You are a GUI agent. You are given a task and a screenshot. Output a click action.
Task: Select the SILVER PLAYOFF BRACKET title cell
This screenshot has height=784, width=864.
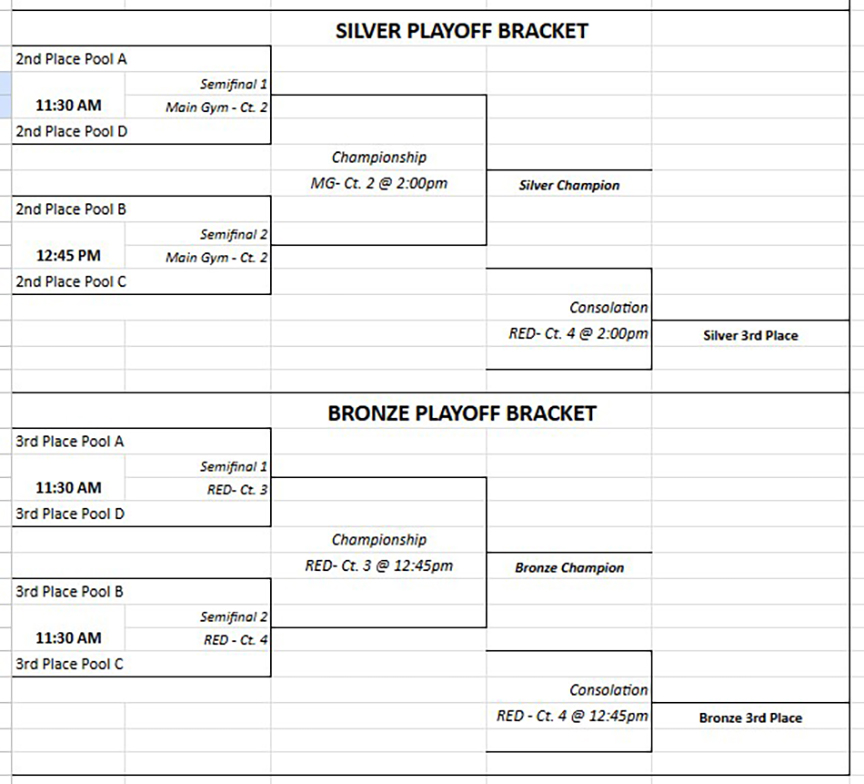click(x=461, y=31)
